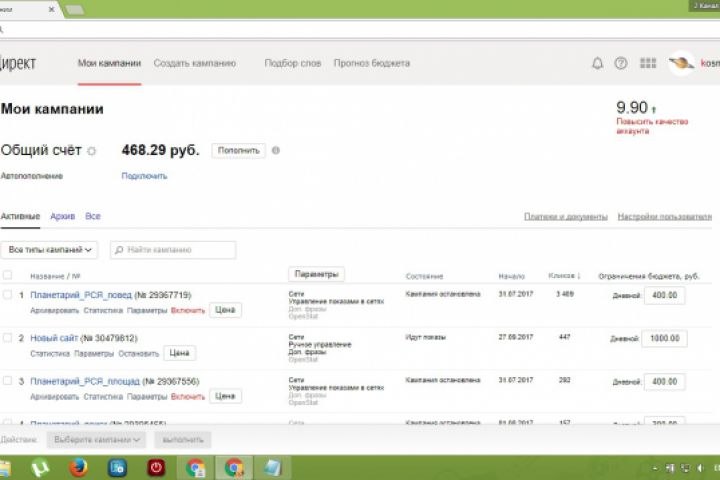Click Статистика for Новый сайт campaign
Image resolution: width=720 pixels, height=480 pixels.
click(x=50, y=354)
